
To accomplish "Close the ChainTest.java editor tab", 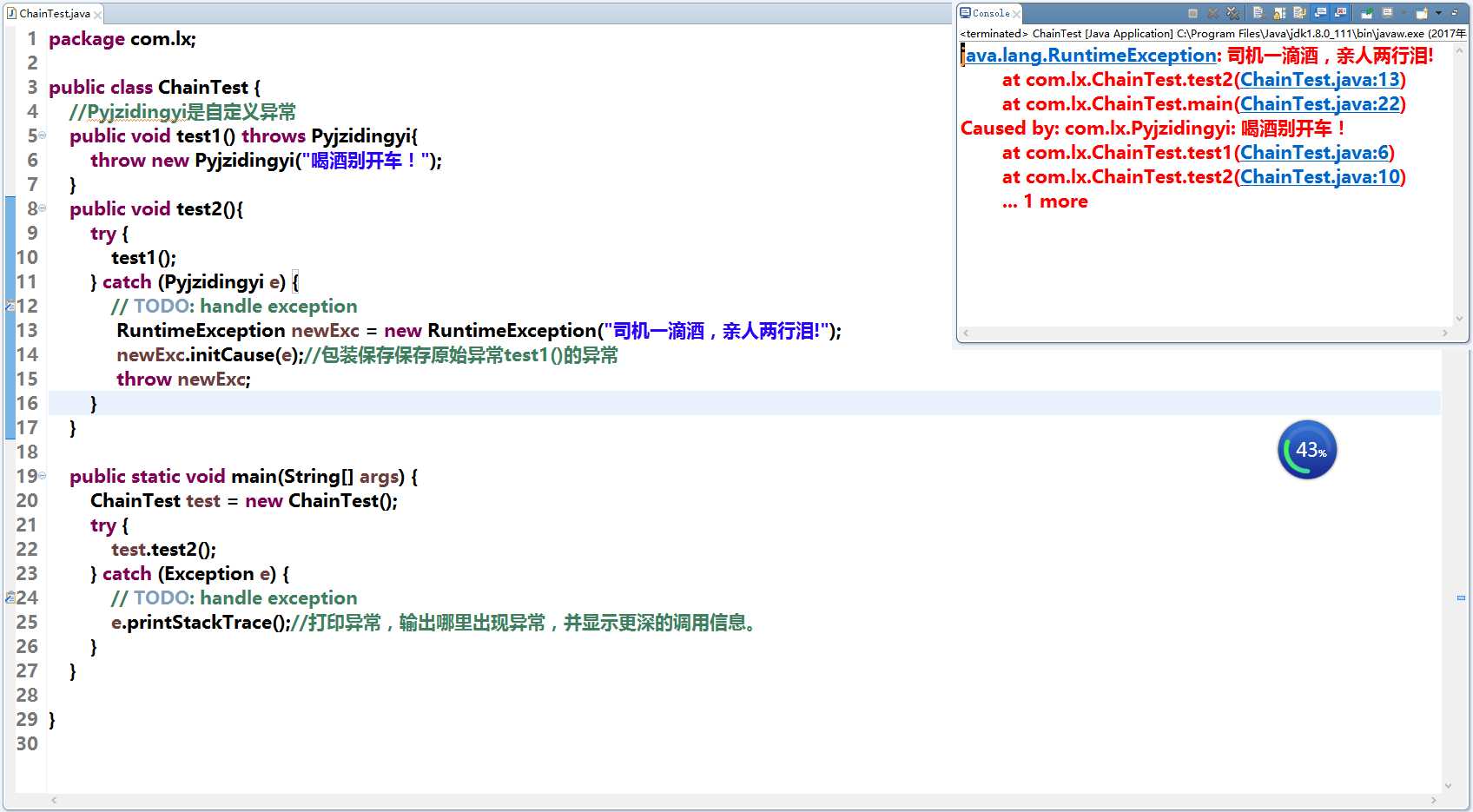I will tap(97, 15).
